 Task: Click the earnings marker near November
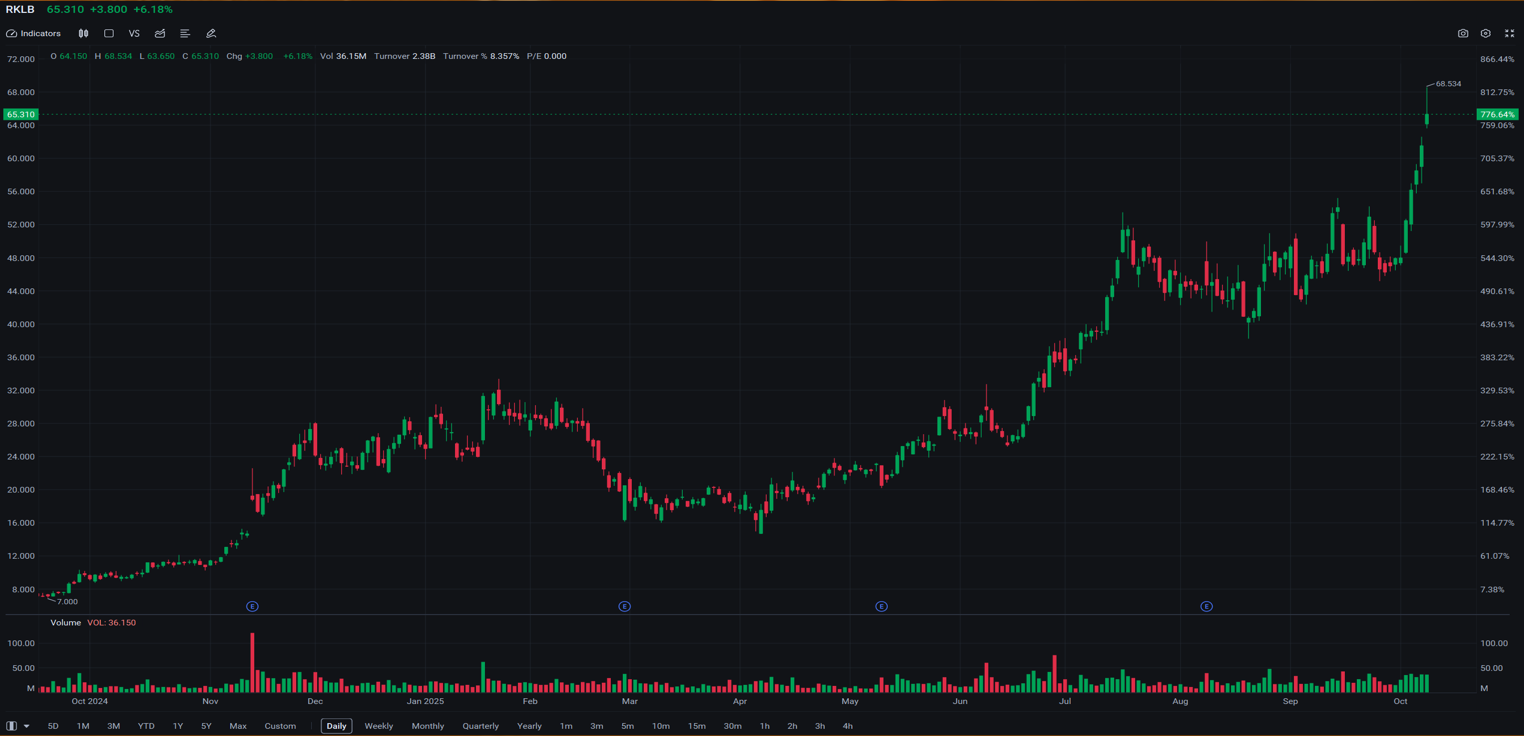[x=252, y=607]
